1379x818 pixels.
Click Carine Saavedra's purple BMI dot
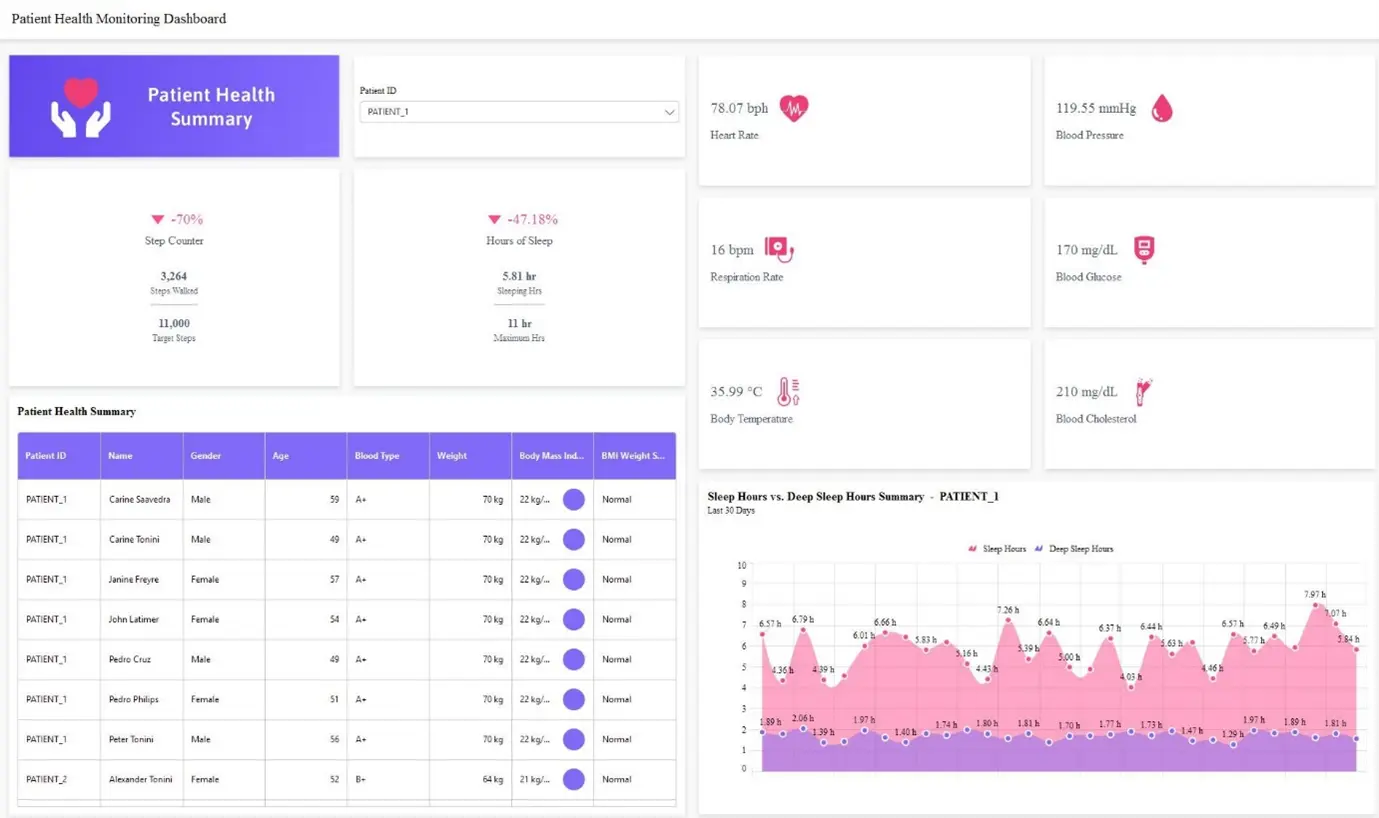coord(573,498)
